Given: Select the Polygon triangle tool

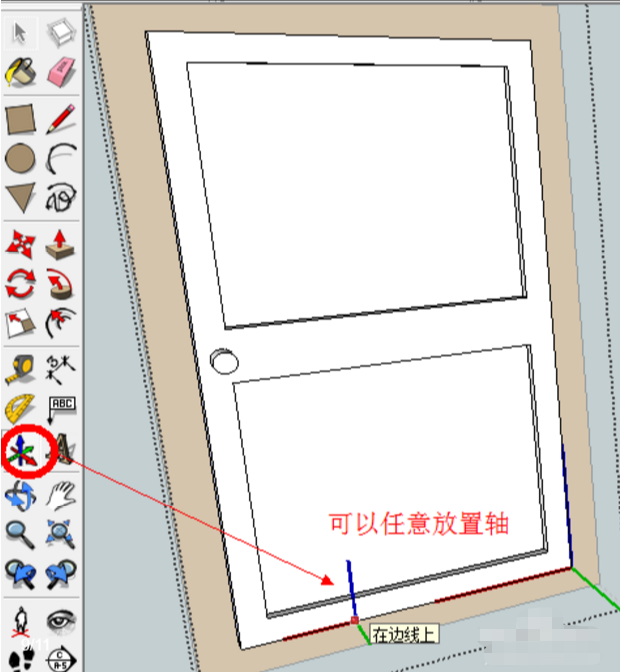Looking at the screenshot, I should pyautogui.click(x=20, y=198).
